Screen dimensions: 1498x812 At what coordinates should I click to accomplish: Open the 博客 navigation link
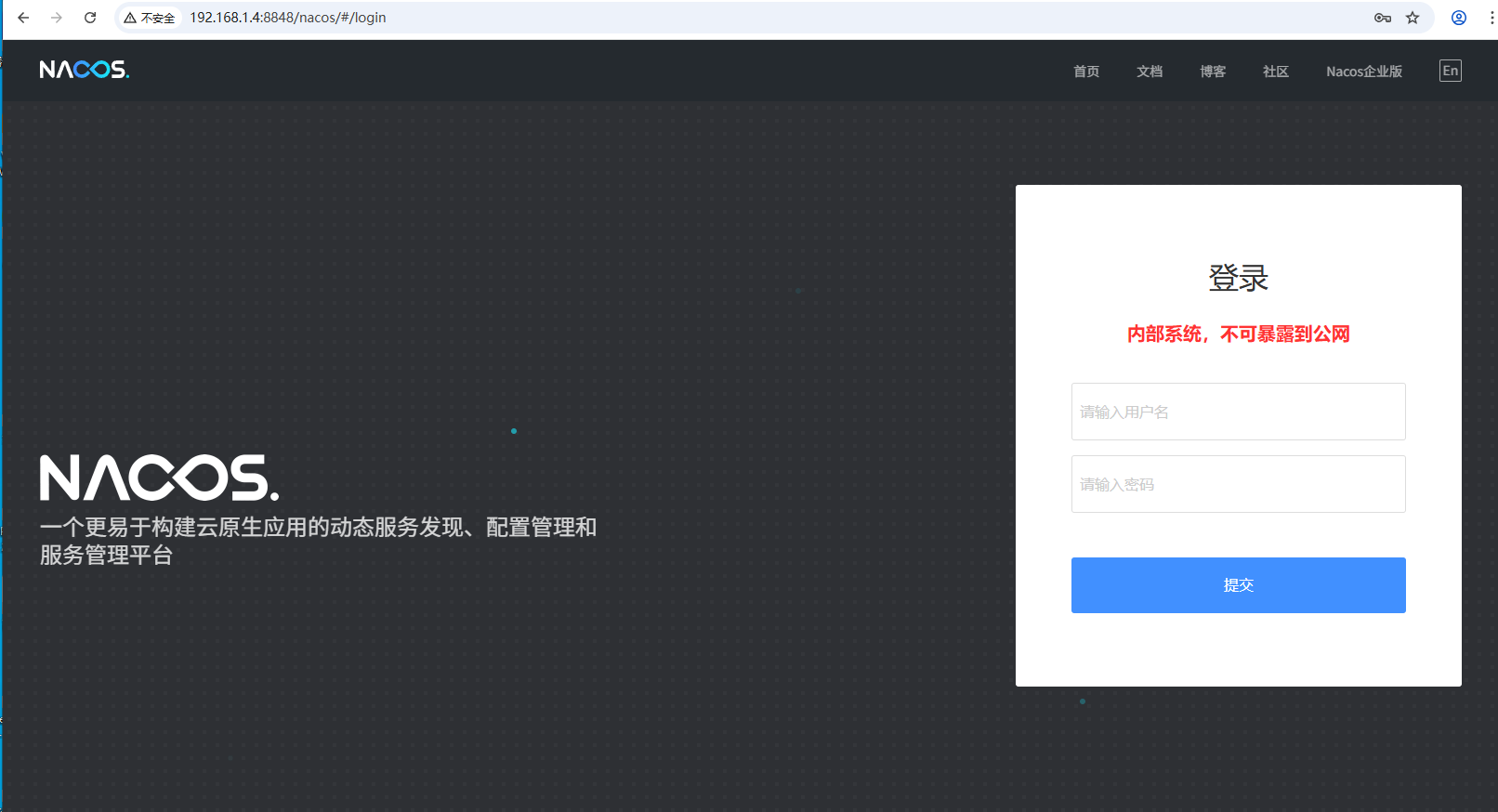[x=1213, y=72]
